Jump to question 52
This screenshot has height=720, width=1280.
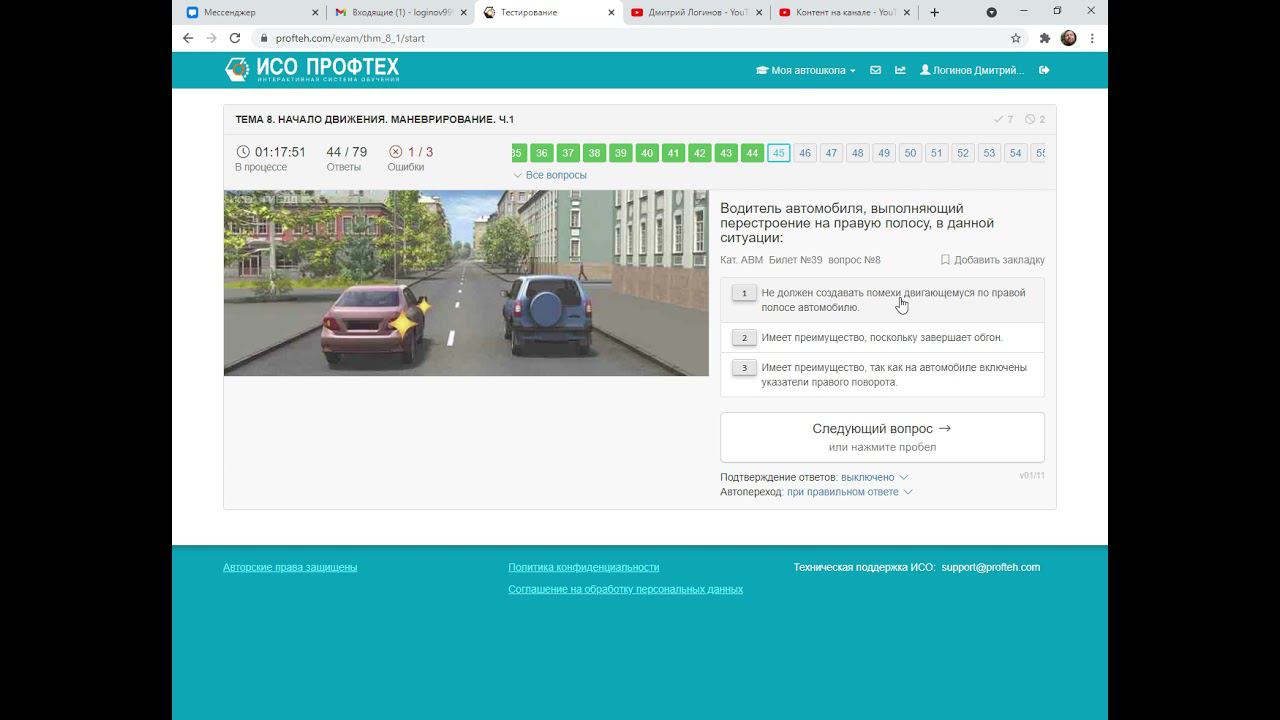[963, 153]
